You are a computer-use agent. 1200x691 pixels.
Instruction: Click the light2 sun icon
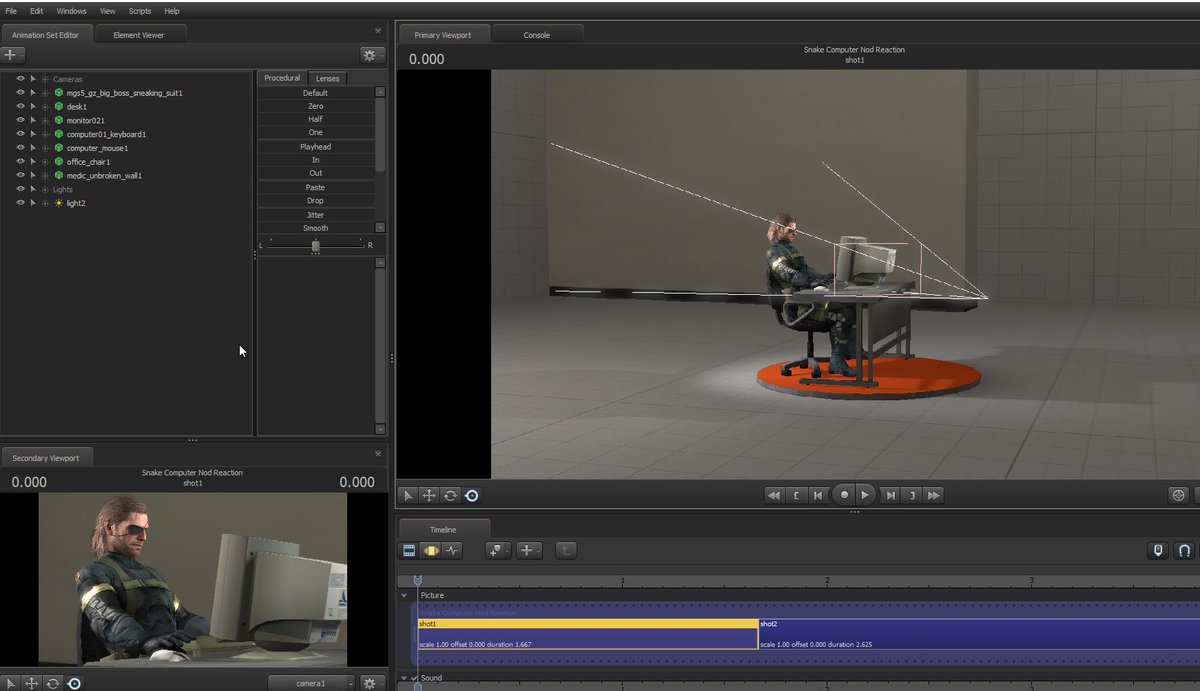59,203
